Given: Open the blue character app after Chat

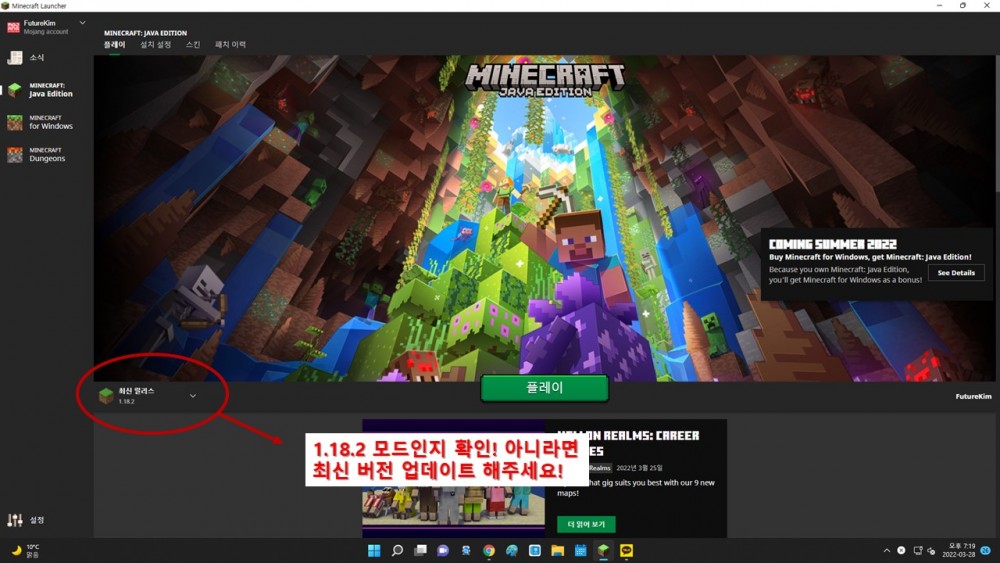Looking at the screenshot, I should (x=466, y=550).
